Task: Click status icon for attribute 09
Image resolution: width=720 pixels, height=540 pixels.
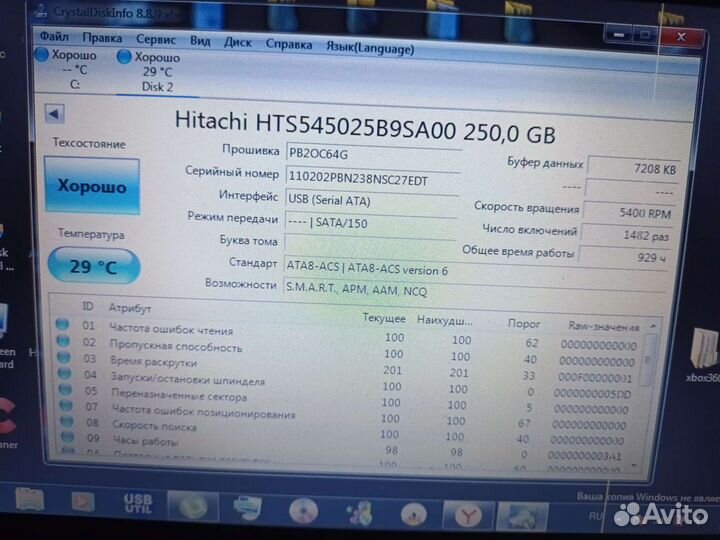Action: click(x=68, y=437)
